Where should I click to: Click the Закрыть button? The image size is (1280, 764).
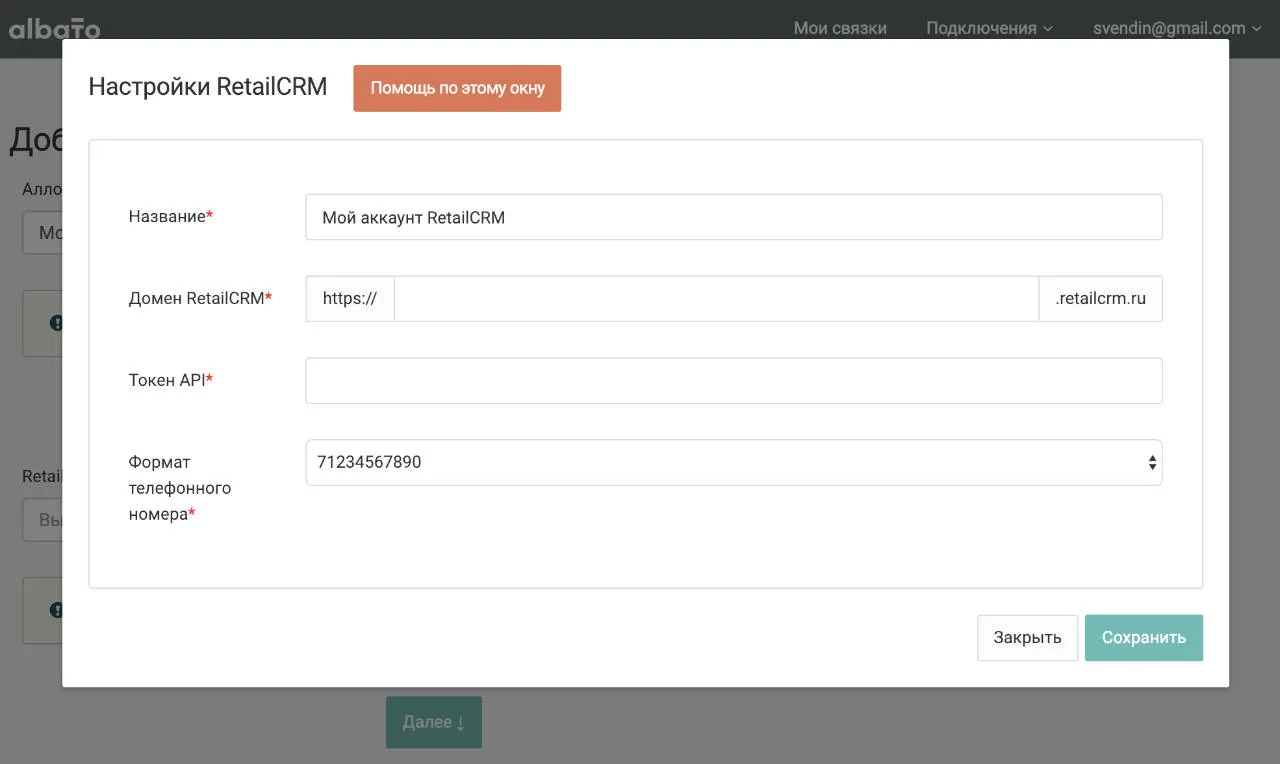click(x=1027, y=637)
